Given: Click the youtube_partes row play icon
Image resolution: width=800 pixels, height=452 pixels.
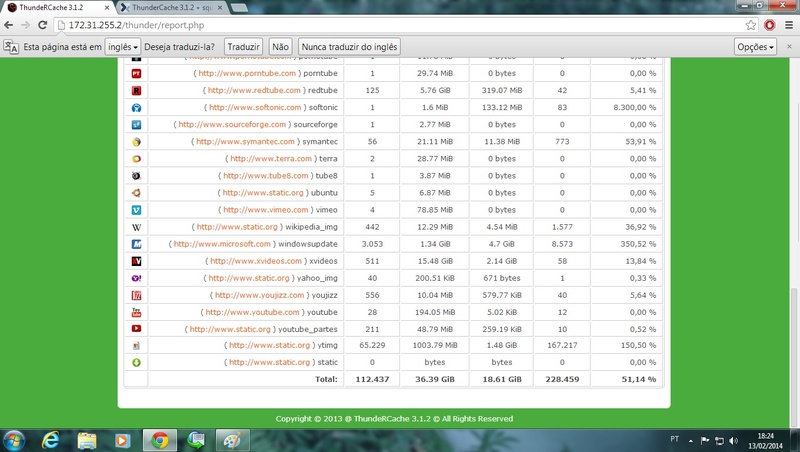Looking at the screenshot, I should pyautogui.click(x=136, y=329).
